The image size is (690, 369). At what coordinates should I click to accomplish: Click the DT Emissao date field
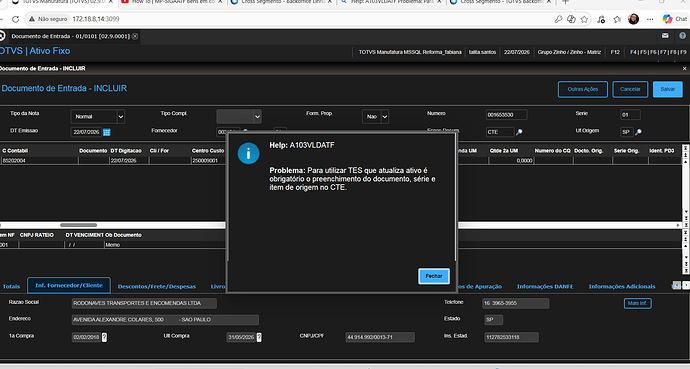pyautogui.click(x=86, y=132)
